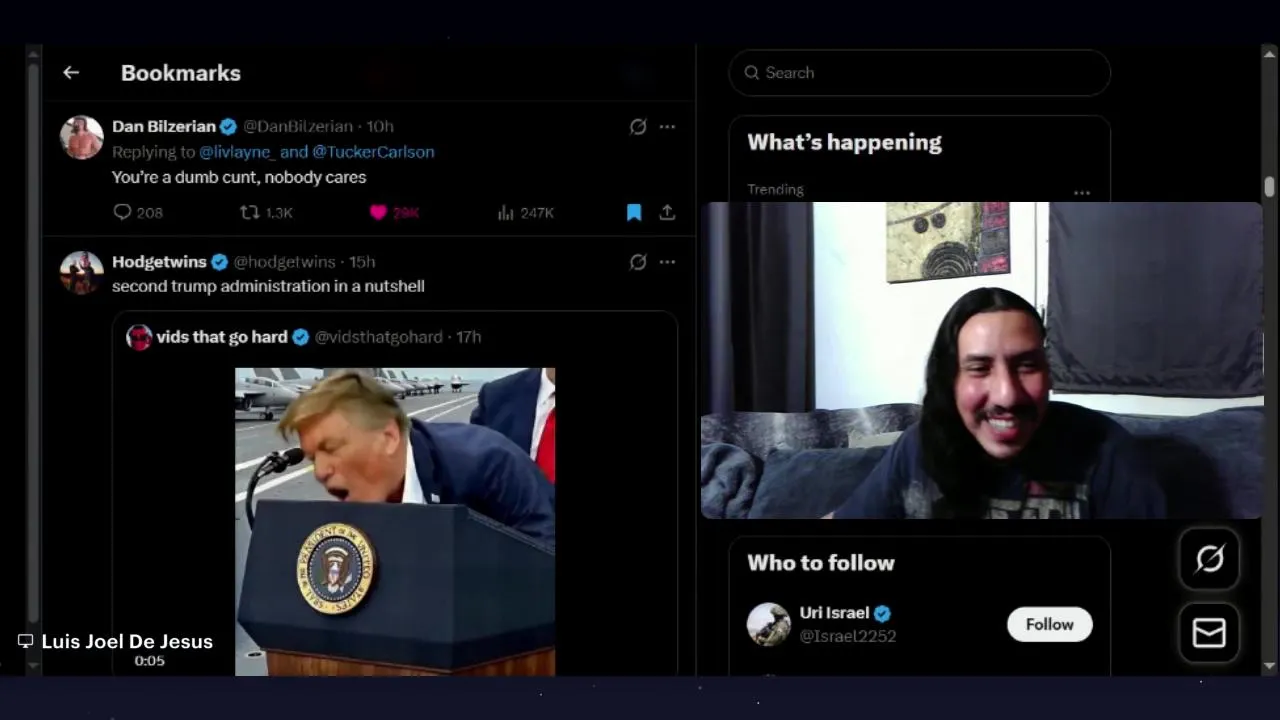Open Dan Bilzerian display name link

(164, 127)
